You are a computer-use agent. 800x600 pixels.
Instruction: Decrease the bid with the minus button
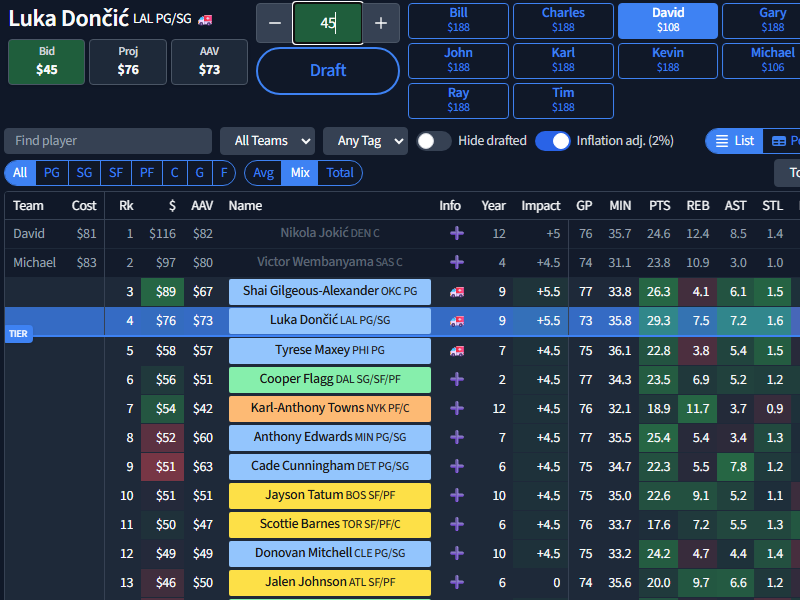click(274, 23)
